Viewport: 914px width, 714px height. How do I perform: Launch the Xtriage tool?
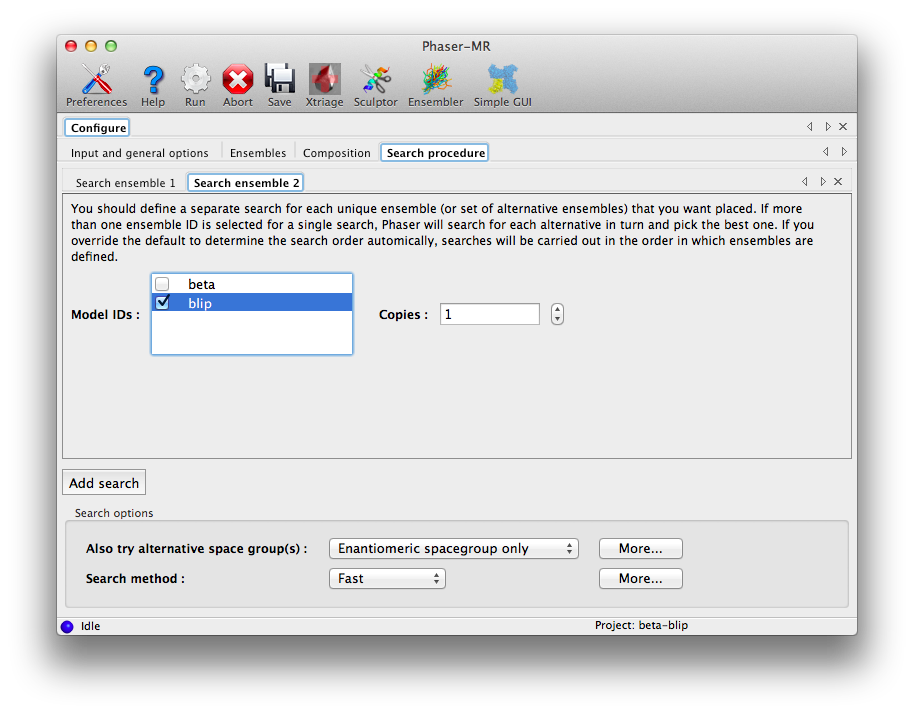[x=324, y=81]
